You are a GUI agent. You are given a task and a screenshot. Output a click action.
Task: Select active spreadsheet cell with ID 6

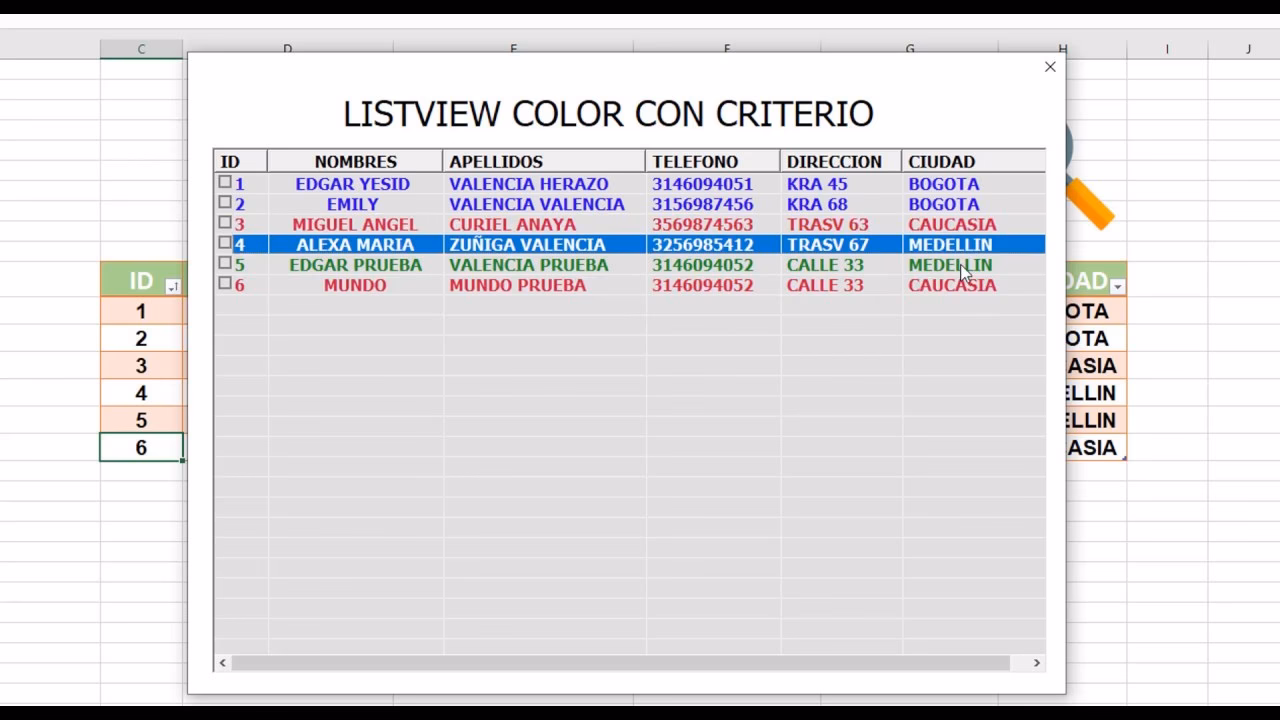(x=141, y=447)
